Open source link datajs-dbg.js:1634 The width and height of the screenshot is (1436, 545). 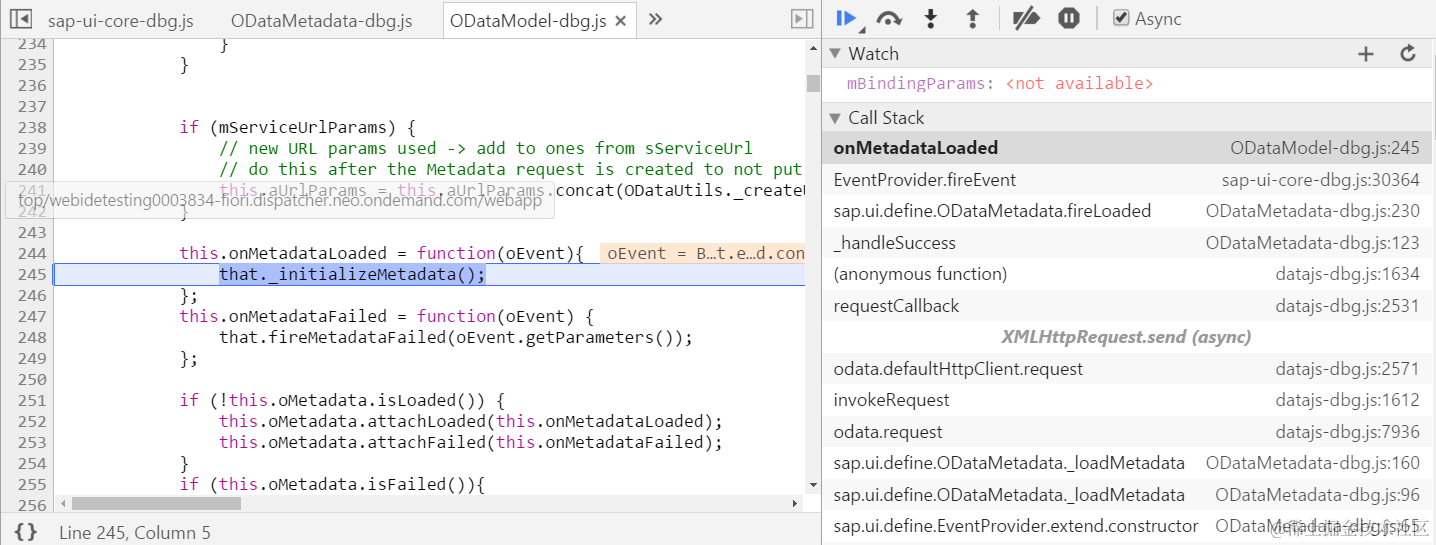point(1347,274)
